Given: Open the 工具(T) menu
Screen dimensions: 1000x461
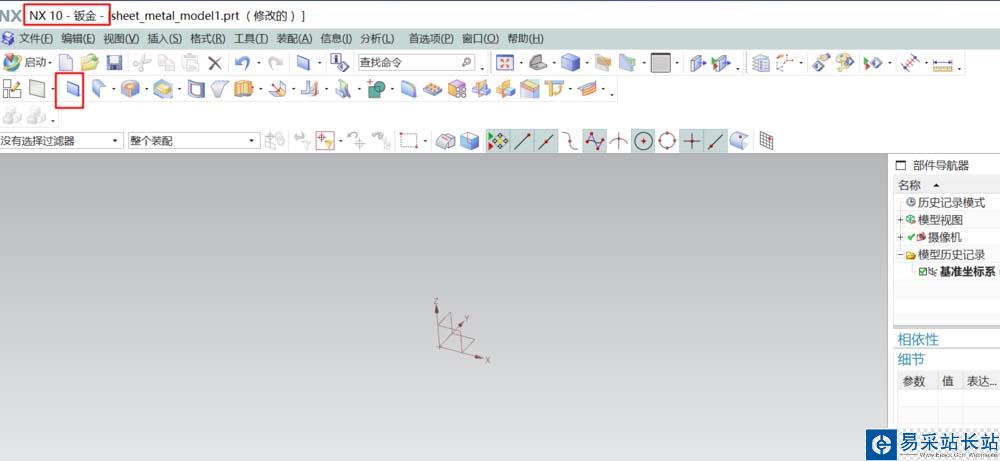Looking at the screenshot, I should click(x=251, y=38).
